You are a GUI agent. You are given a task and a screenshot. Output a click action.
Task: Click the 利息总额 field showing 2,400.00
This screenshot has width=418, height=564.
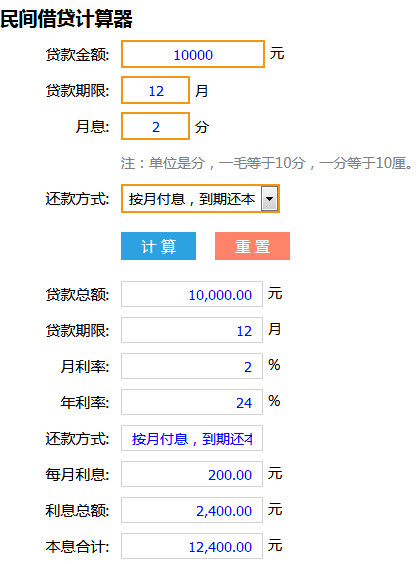[192, 510]
